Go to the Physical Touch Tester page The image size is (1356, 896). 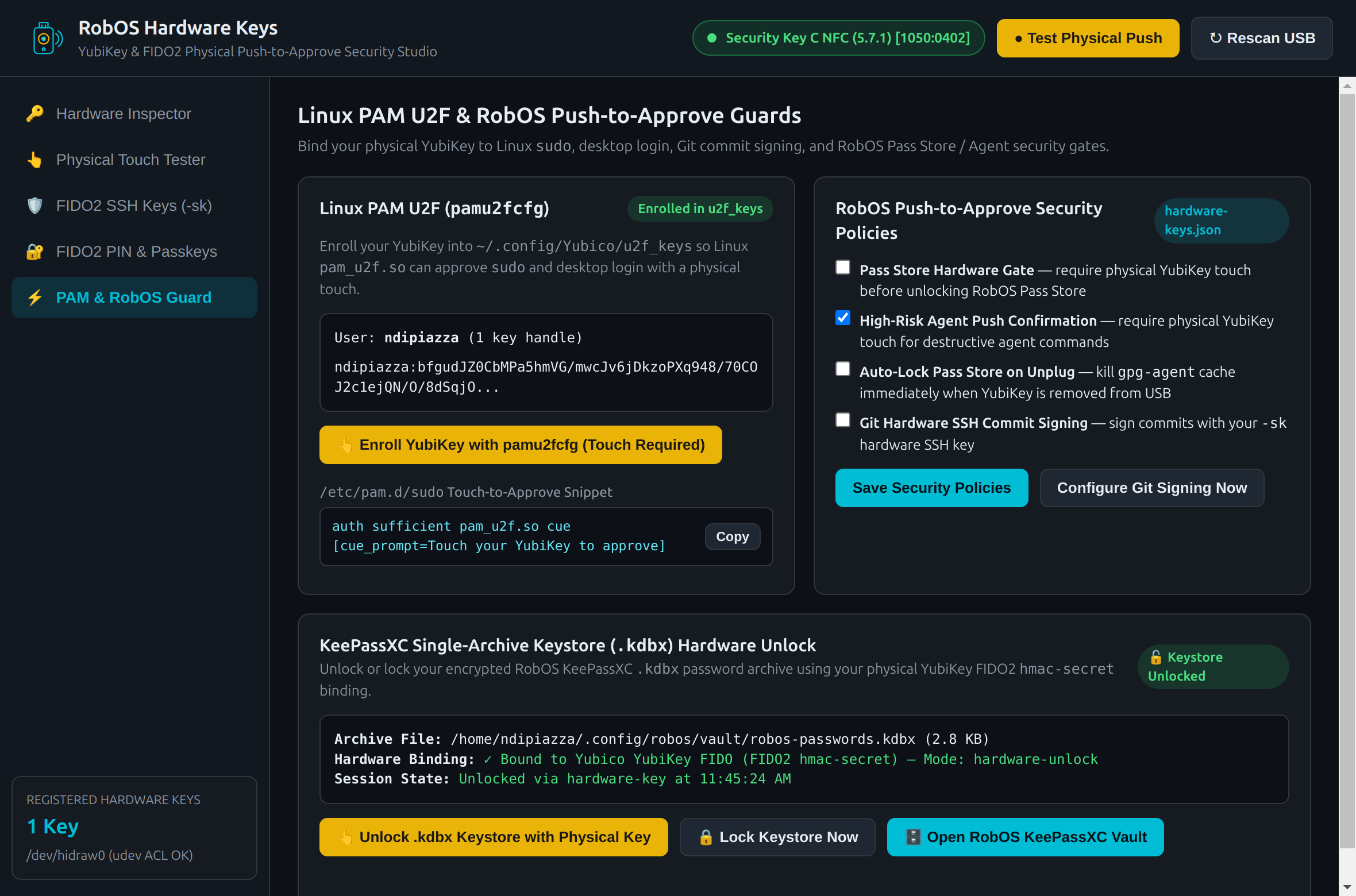(x=134, y=160)
